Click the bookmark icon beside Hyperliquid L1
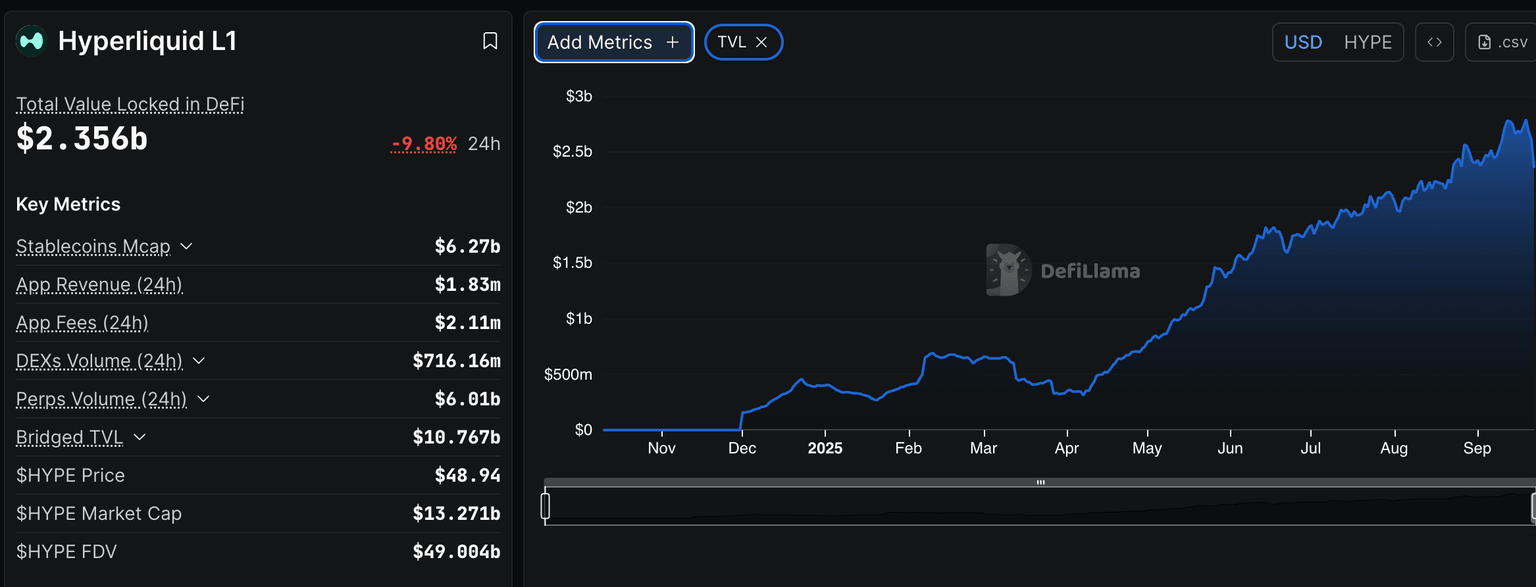Image resolution: width=1536 pixels, height=587 pixels. tap(490, 41)
